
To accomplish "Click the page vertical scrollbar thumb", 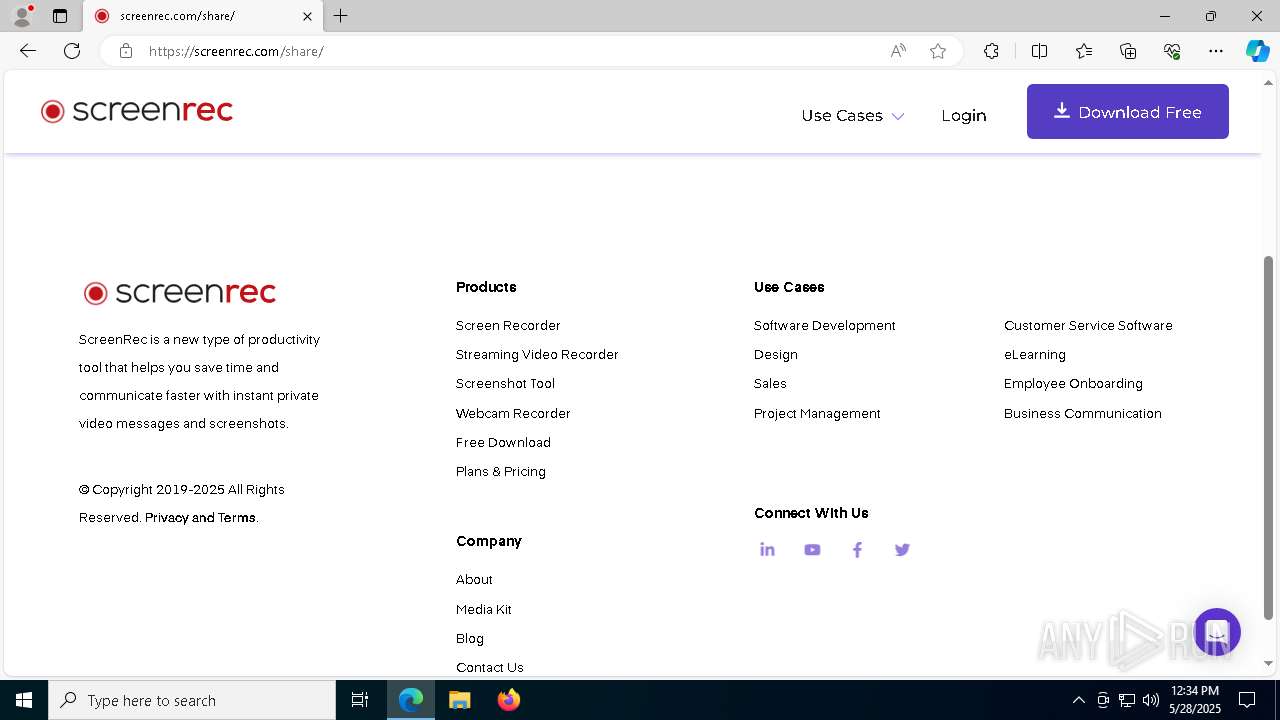I will point(1269,438).
